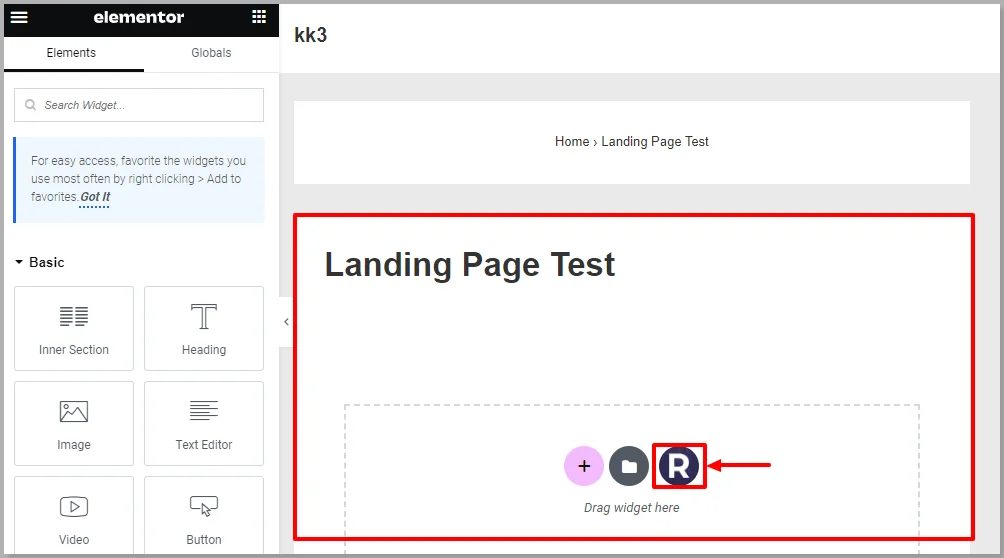Select the Image widget
The width and height of the screenshot is (1004, 558).
point(74,423)
